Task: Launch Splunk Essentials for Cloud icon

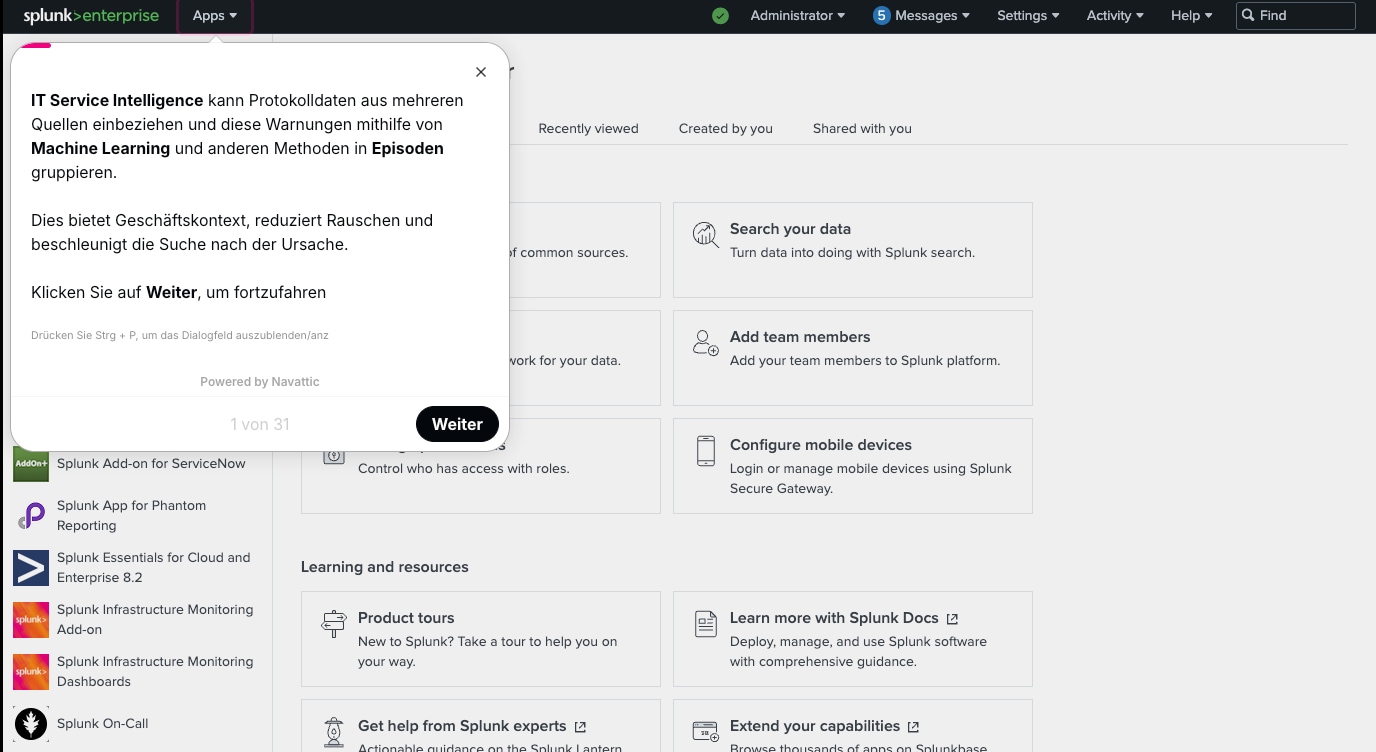Action: 31,568
